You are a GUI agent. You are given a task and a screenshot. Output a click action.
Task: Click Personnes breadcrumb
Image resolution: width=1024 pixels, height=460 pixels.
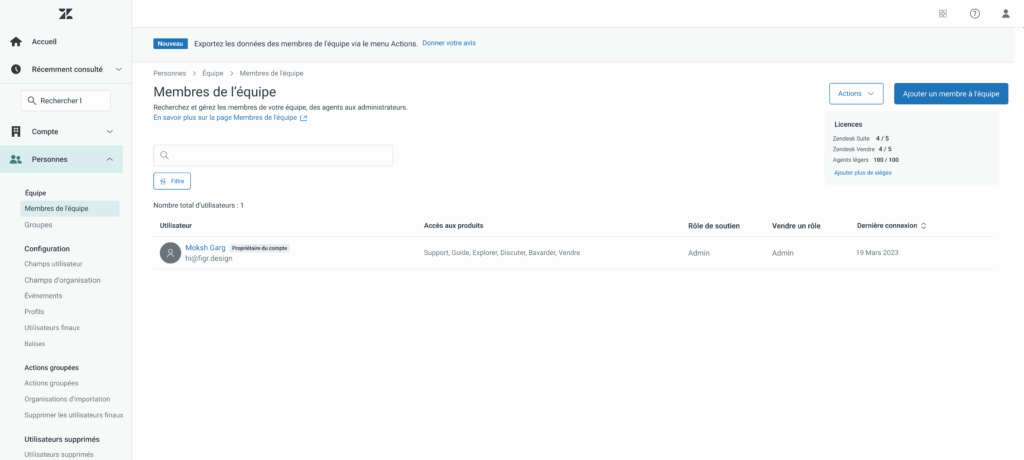click(170, 73)
